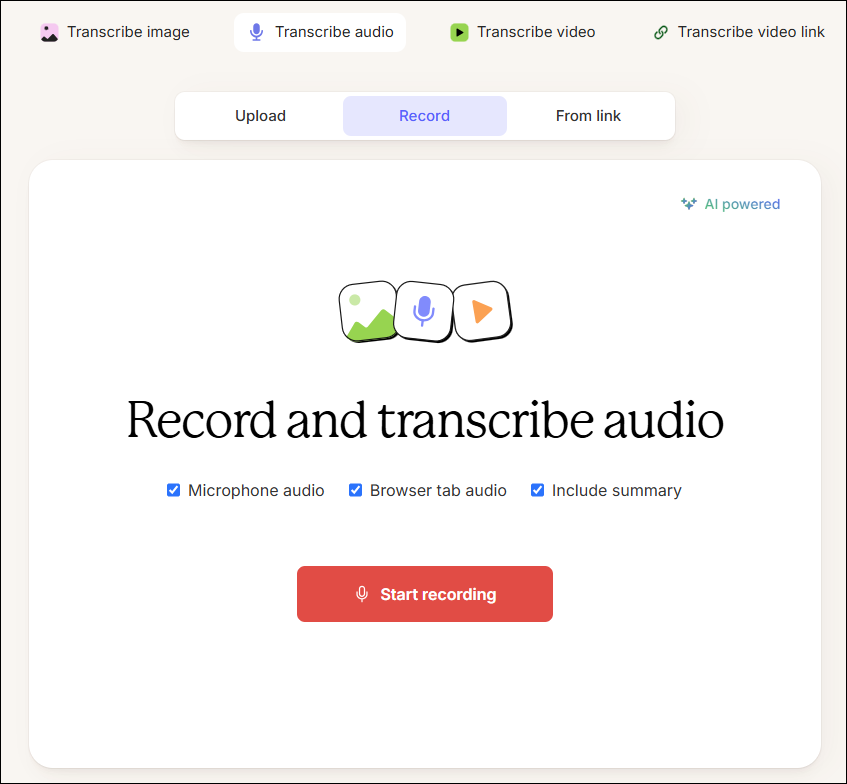The width and height of the screenshot is (847, 784).
Task: Click the Browser tab audio label text
Action: coord(438,491)
